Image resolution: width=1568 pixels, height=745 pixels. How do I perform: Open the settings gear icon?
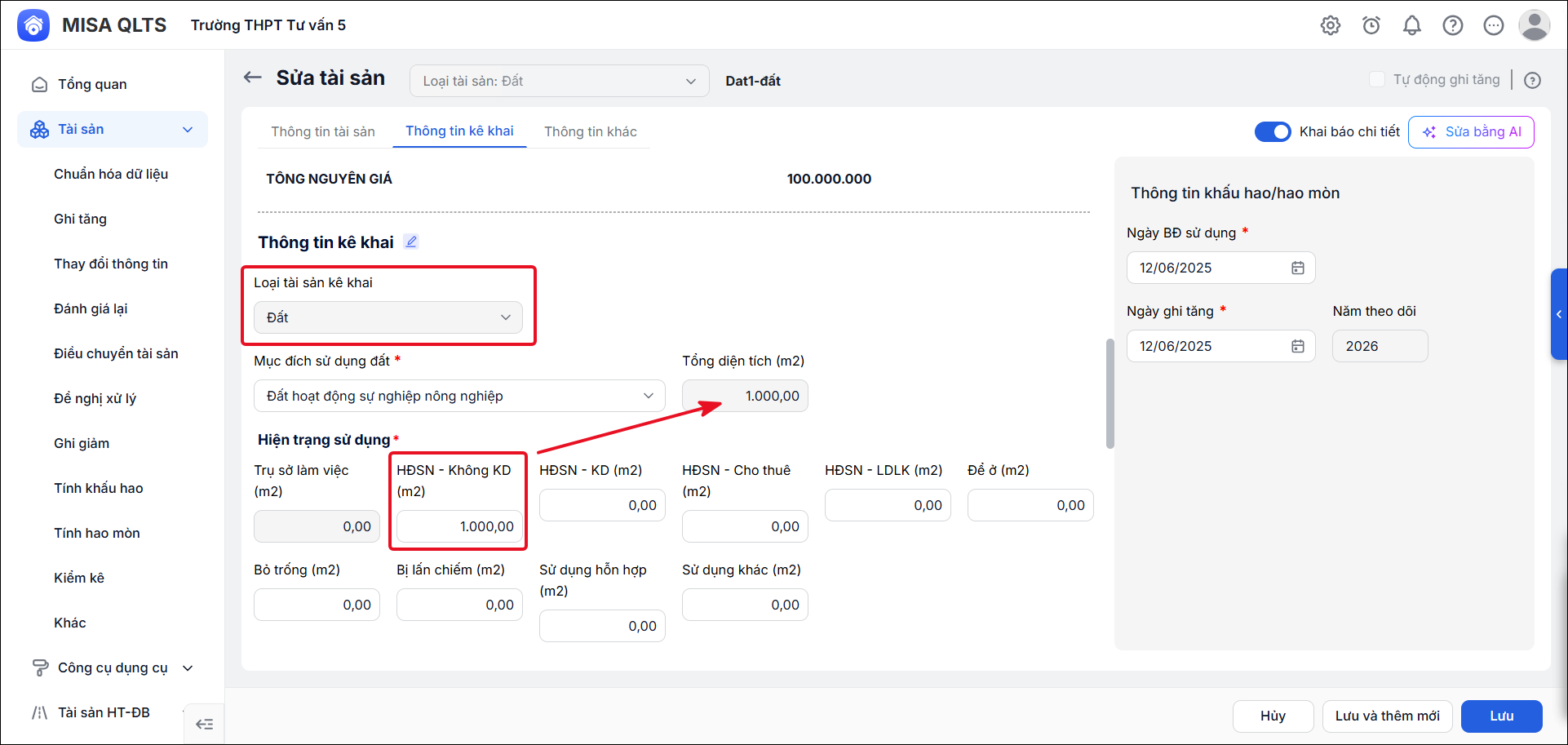pos(1331,25)
